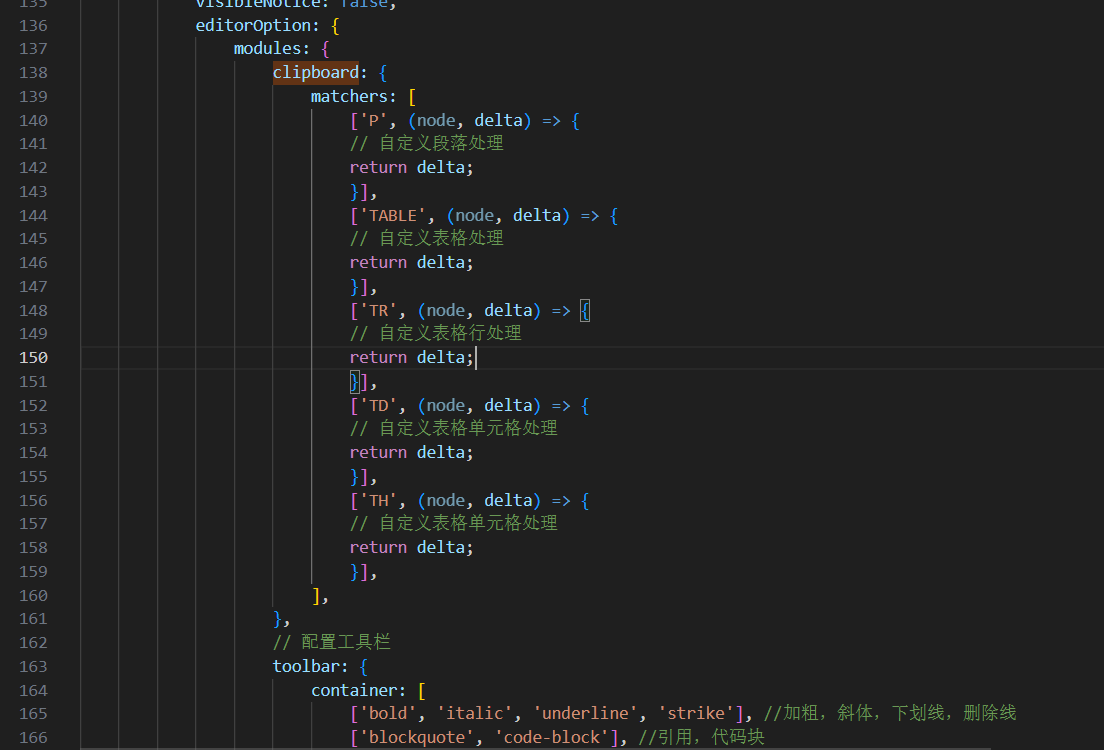1104x750 pixels.
Task: Click line number 160 in the gutter
Action: coord(33,596)
